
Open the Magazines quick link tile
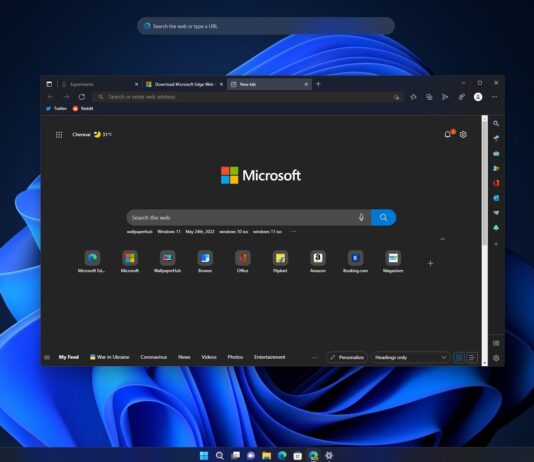pyautogui.click(x=393, y=261)
